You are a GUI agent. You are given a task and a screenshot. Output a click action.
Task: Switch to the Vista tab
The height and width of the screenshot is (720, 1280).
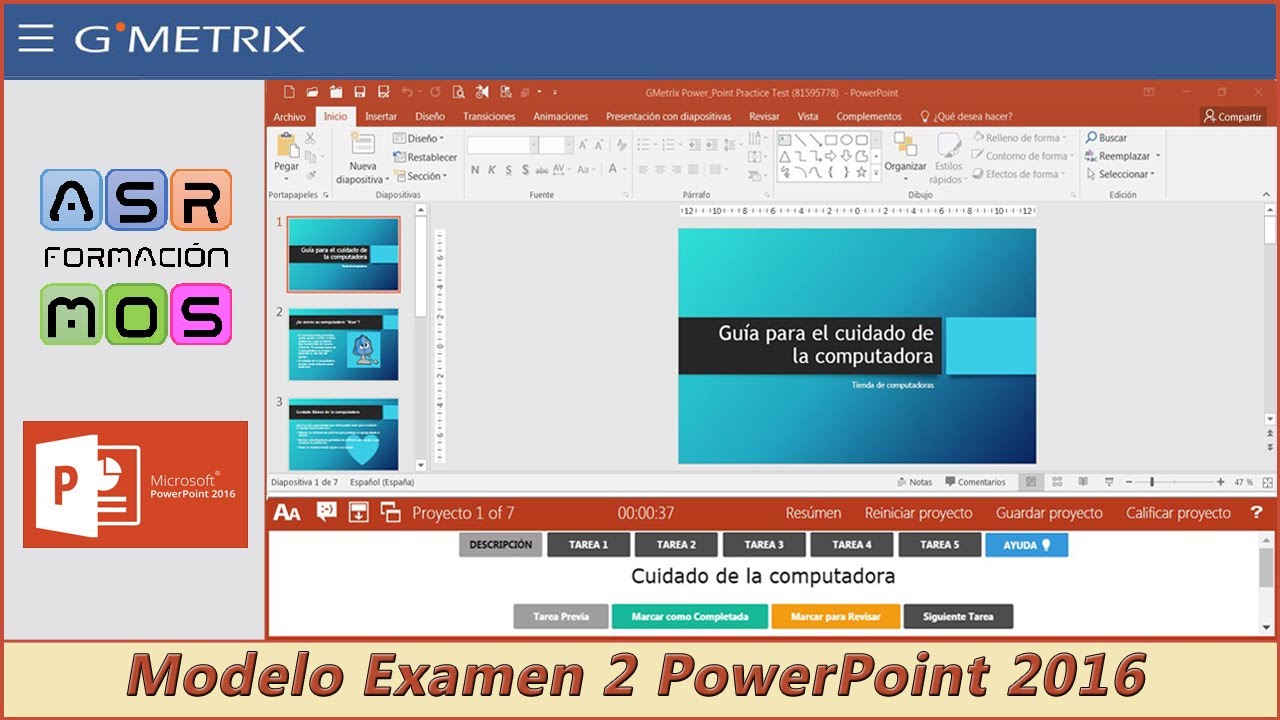tap(808, 116)
